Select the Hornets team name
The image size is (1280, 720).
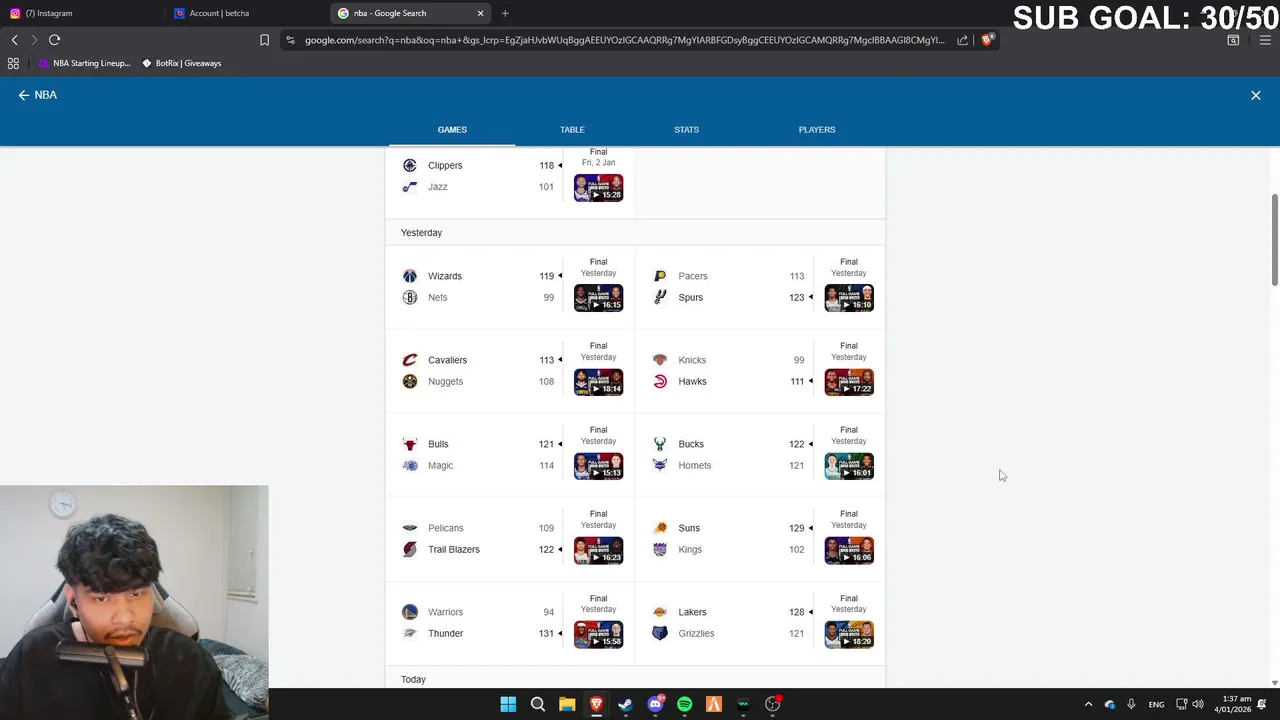coord(694,465)
